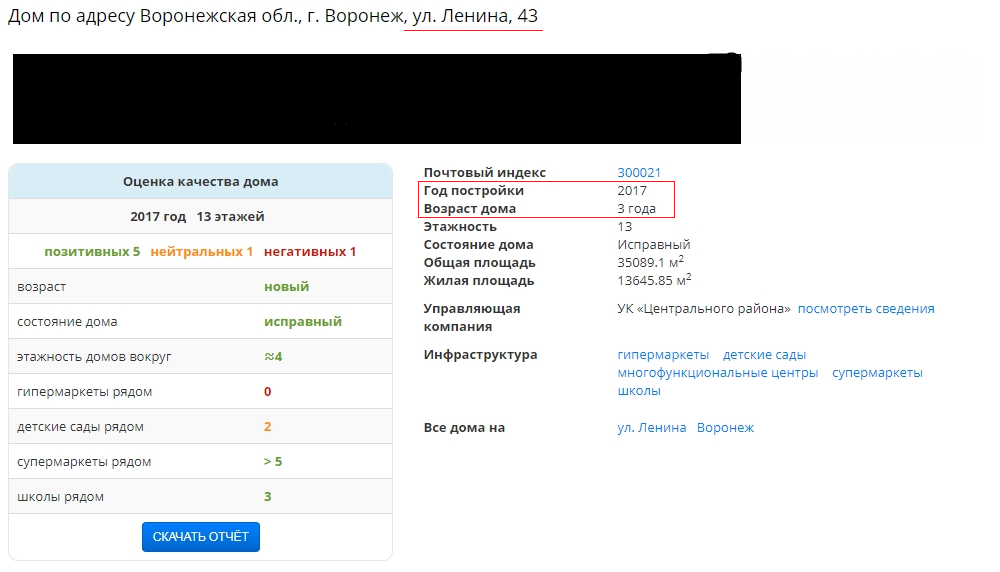This screenshot has width=1000, height=572.
Task: Click the ≈4 value
Action: pyautogui.click(x=273, y=357)
